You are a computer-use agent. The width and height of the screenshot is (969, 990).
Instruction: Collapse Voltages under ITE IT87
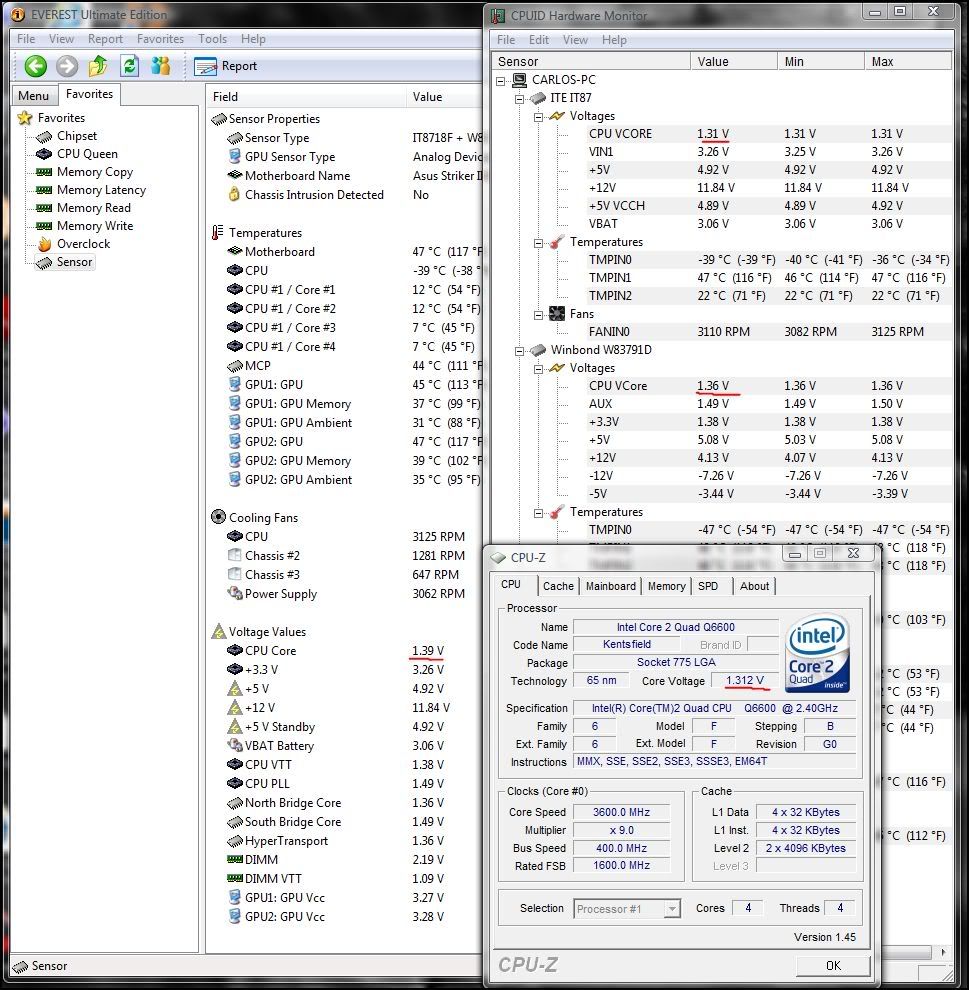tap(538, 117)
